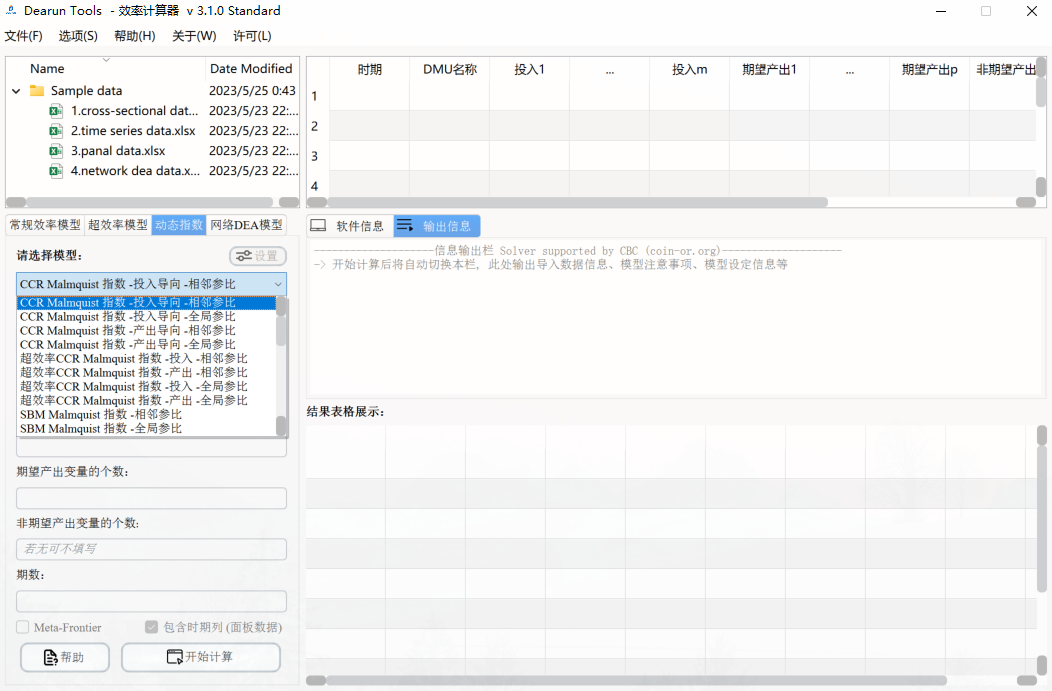Image resolution: width=1052 pixels, height=691 pixels.
Task: Open the 文件(F) menu
Action: tap(25, 36)
